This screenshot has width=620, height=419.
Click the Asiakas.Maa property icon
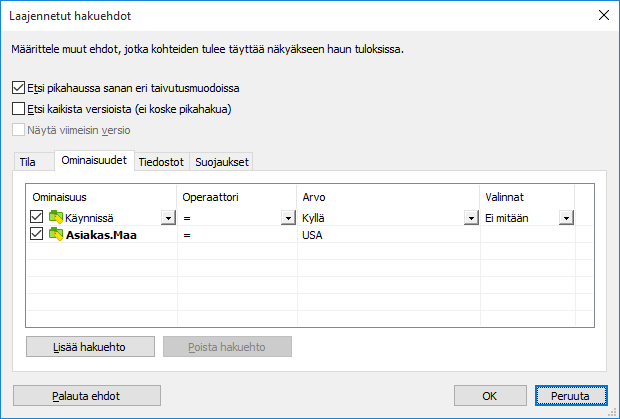click(56, 235)
